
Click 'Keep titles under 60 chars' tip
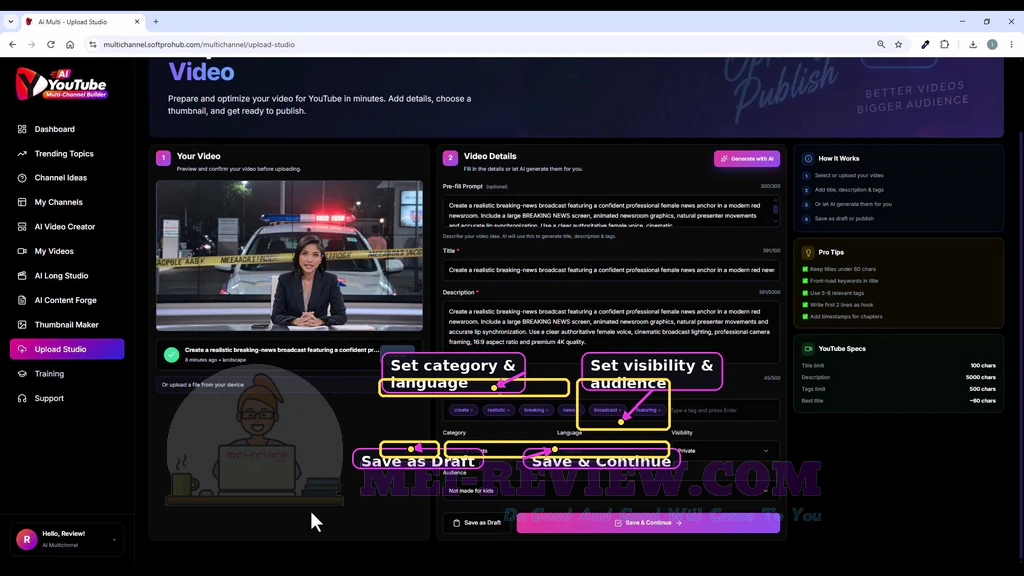click(x=842, y=269)
